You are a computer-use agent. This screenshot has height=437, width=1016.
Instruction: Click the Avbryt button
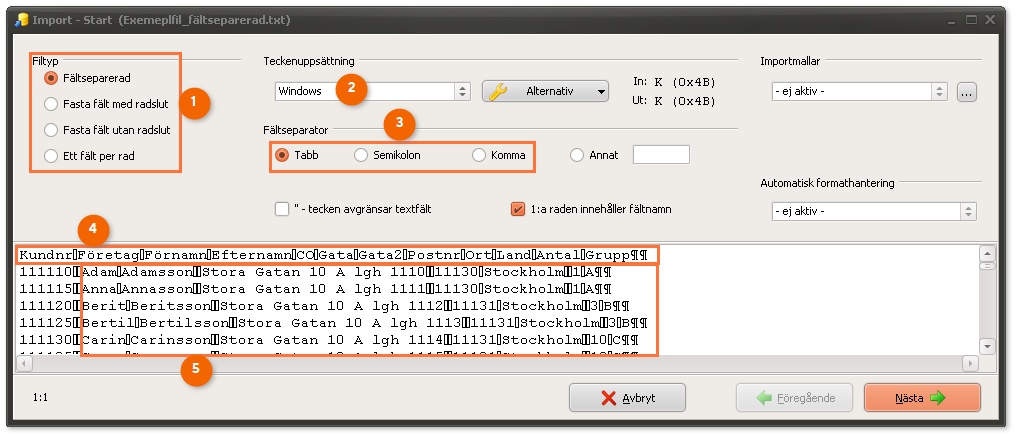[627, 398]
